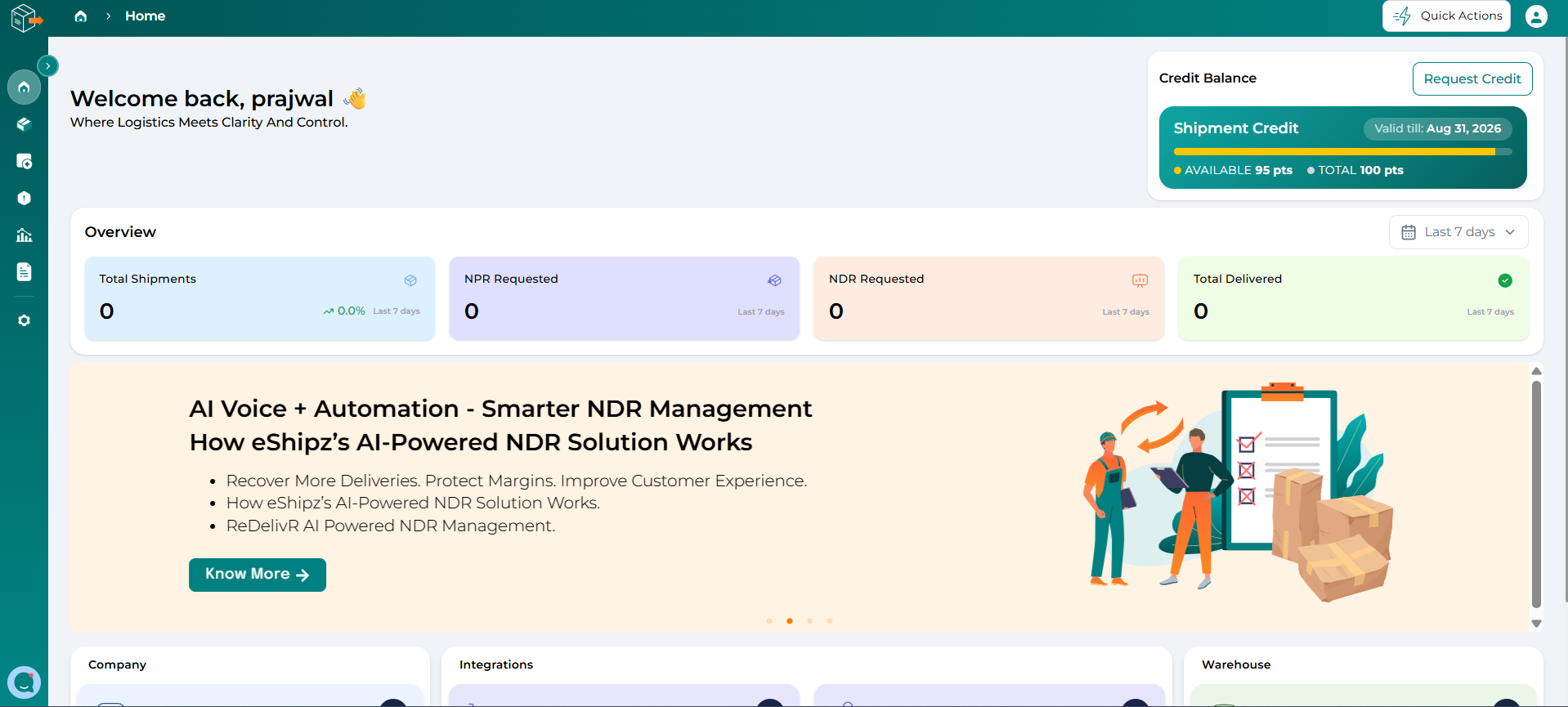Click the Home breadcrumb label
The height and width of the screenshot is (707, 1568).
146,16
